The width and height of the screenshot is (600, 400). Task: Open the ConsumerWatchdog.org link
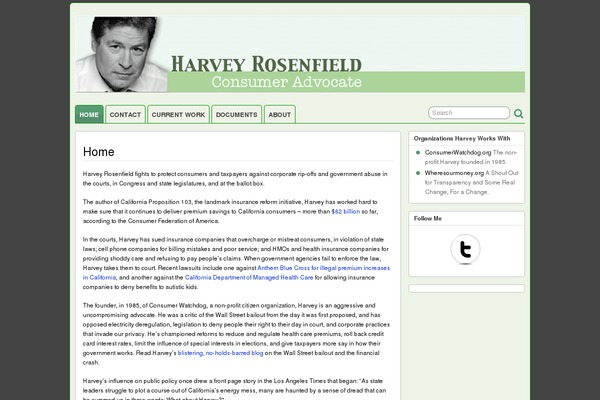[458, 152]
